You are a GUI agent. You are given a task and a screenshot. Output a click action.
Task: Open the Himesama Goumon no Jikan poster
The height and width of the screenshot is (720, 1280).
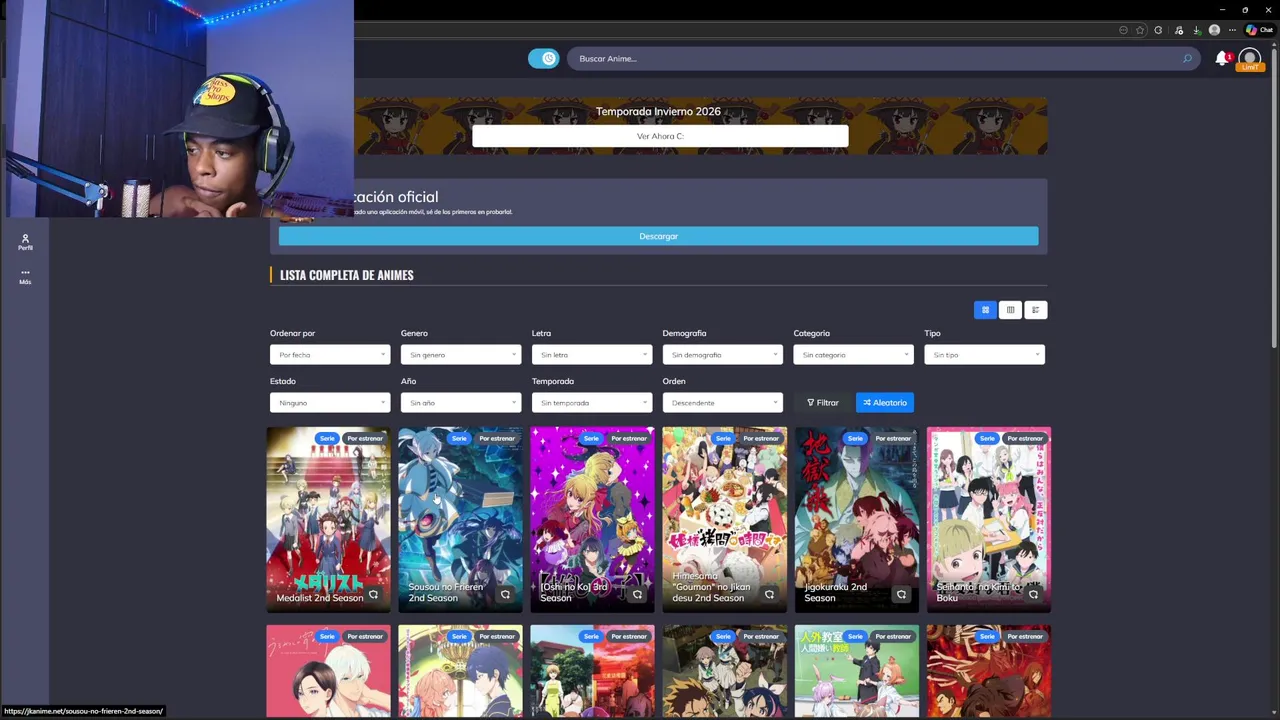pyautogui.click(x=724, y=518)
